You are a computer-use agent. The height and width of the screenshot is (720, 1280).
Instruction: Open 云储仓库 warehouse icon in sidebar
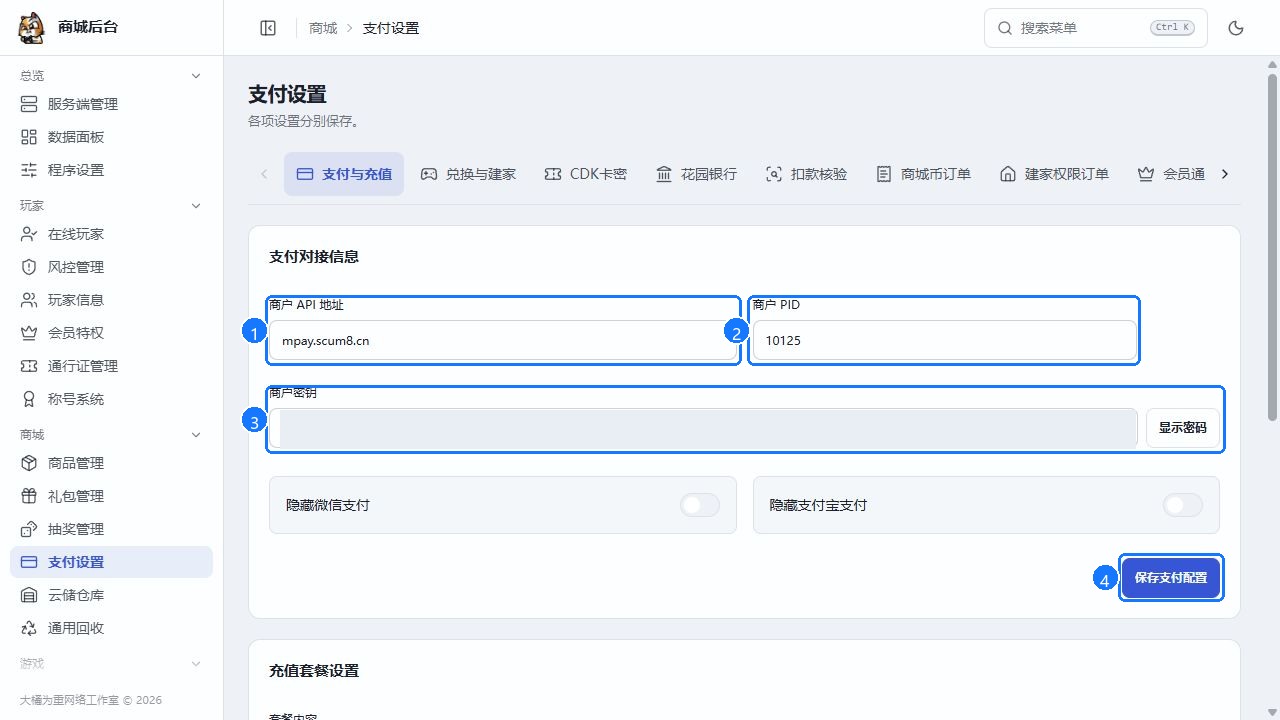pos(29,595)
